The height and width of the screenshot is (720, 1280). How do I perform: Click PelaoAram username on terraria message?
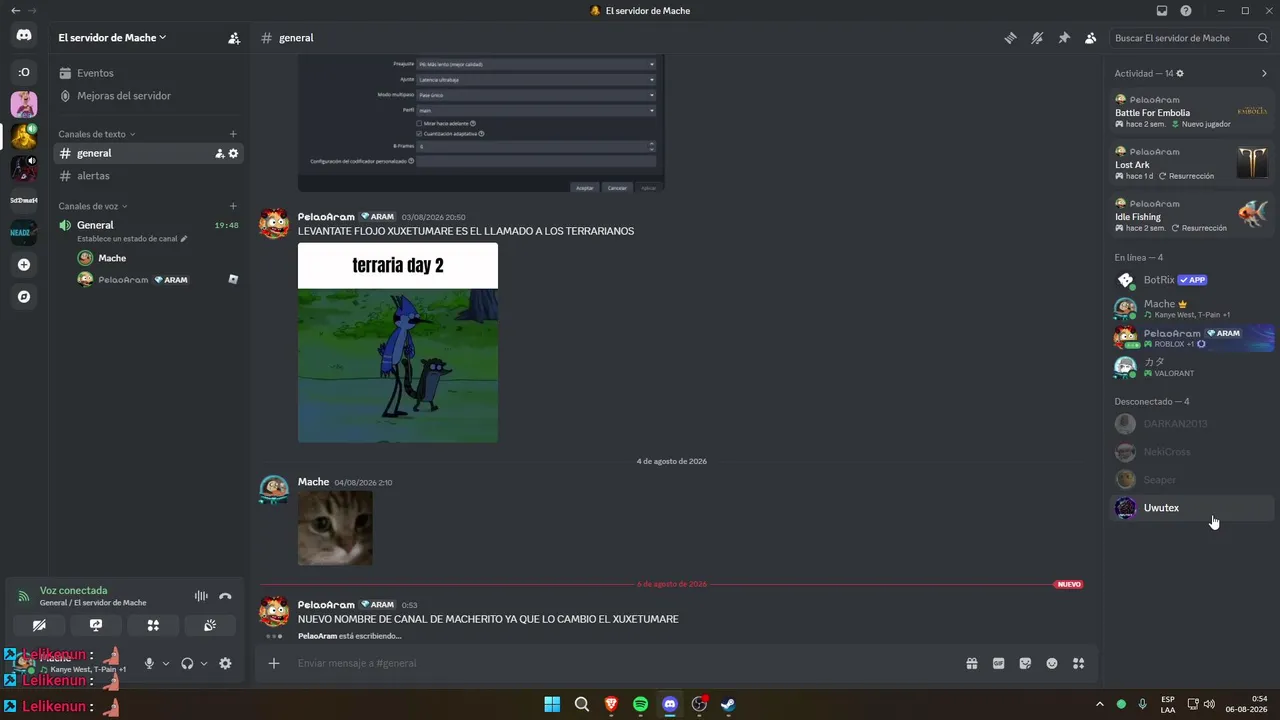pos(326,217)
